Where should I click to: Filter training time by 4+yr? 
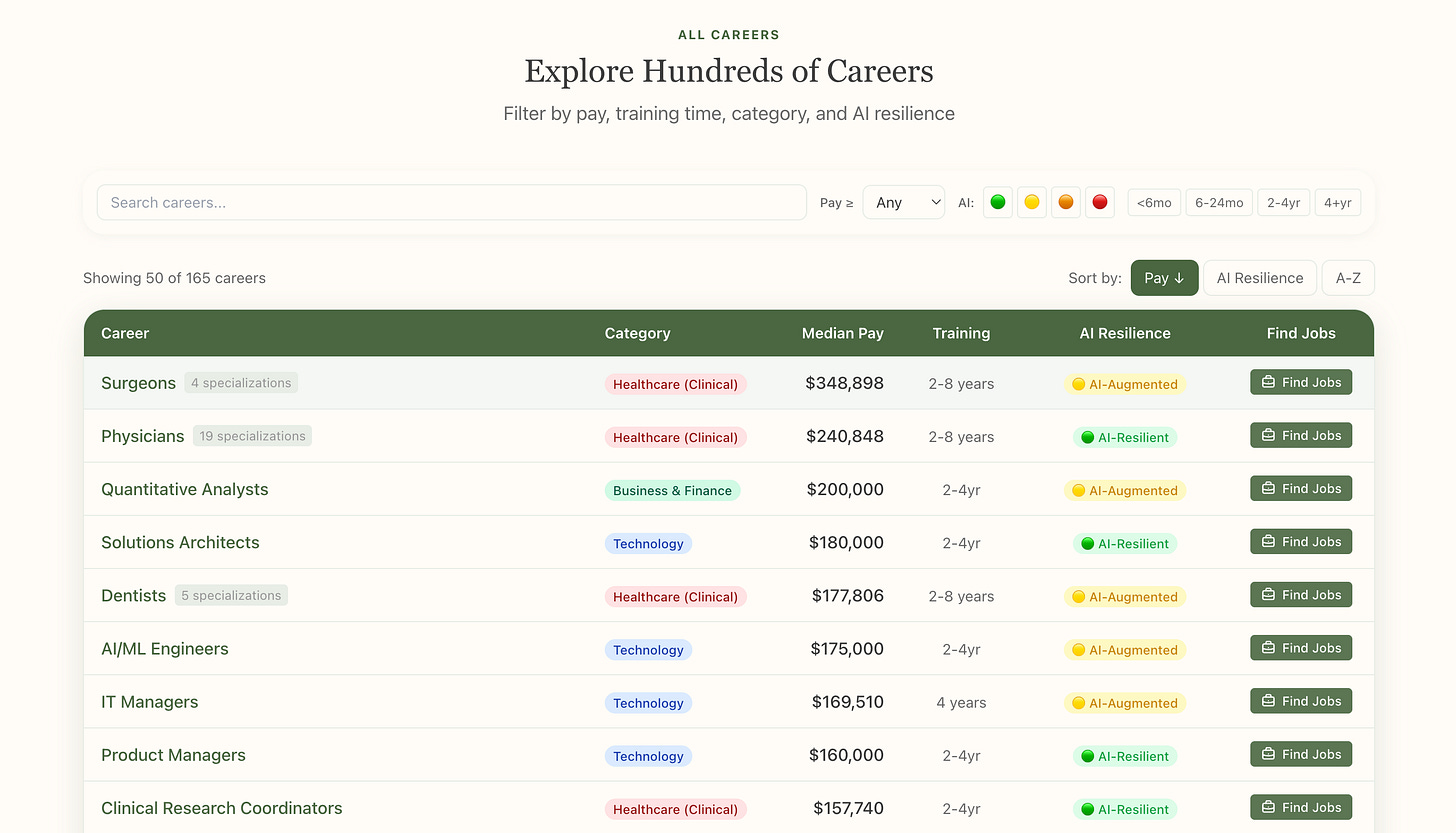pyautogui.click(x=1337, y=203)
